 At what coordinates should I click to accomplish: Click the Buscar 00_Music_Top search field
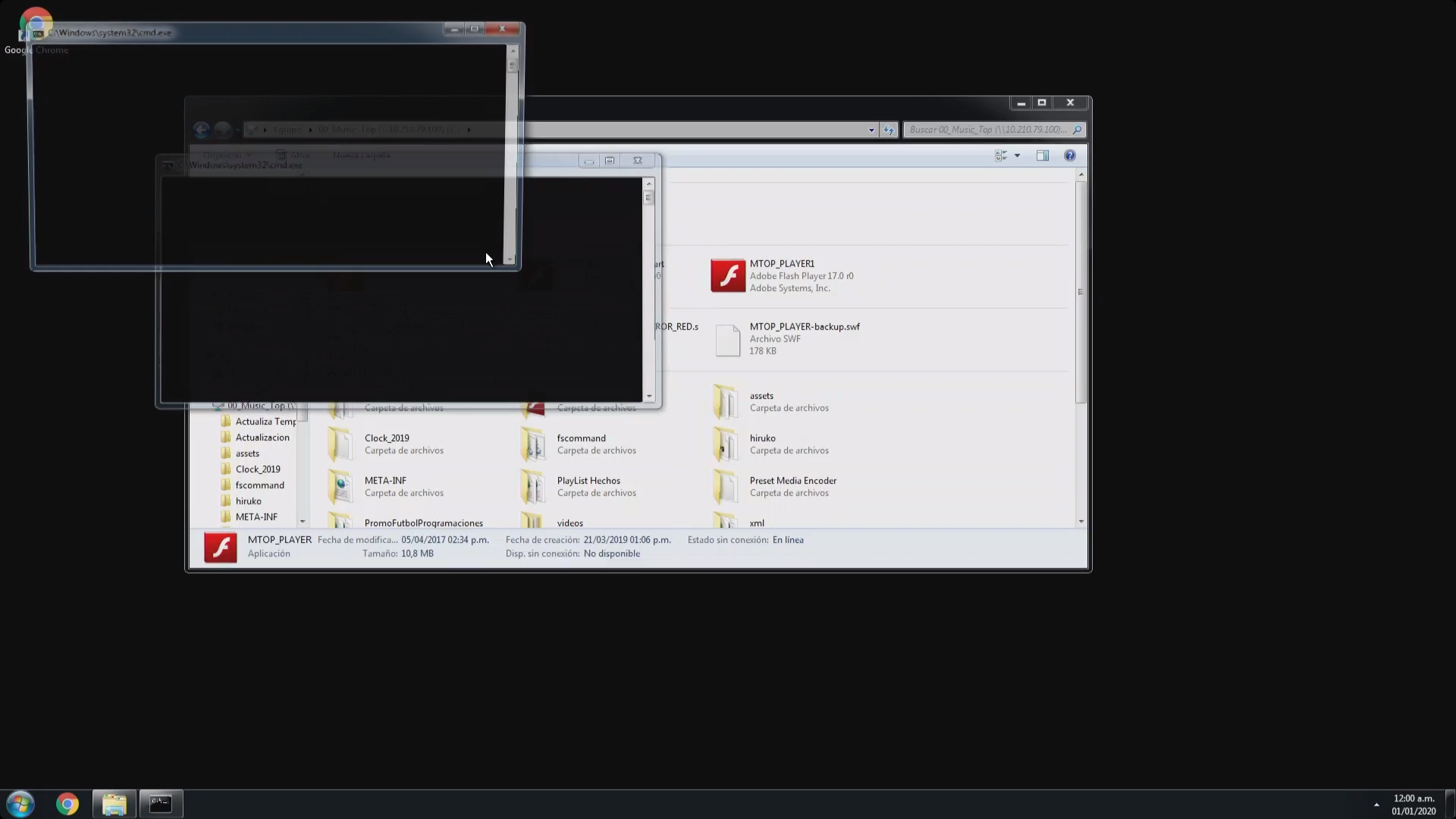[x=994, y=130]
